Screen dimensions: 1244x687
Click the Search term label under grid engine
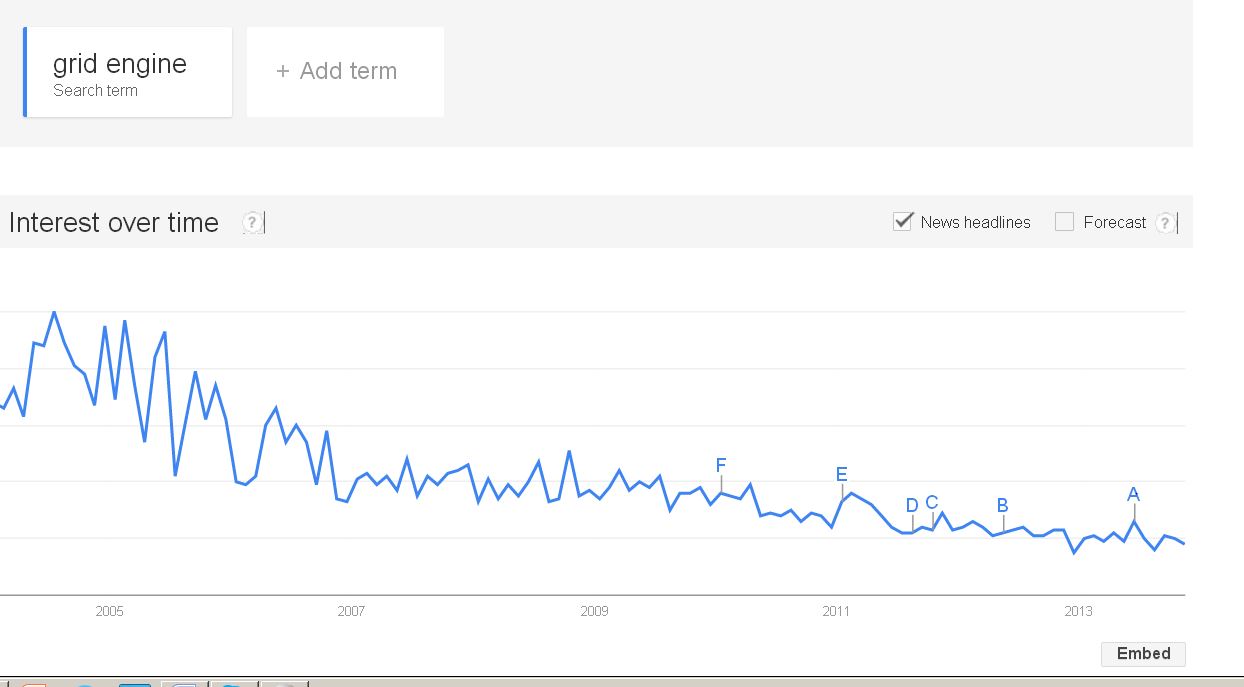95,90
